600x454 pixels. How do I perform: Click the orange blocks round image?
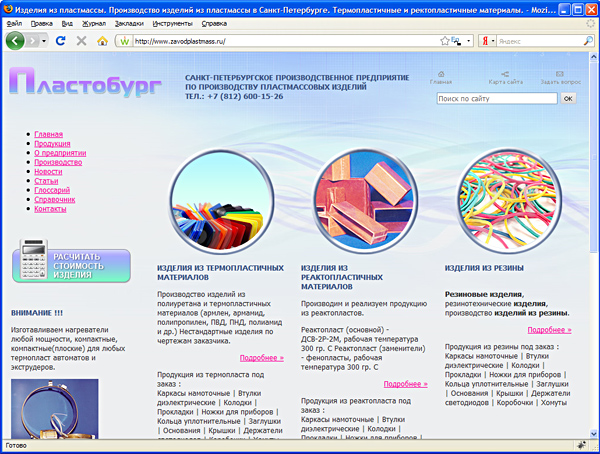[364, 201]
